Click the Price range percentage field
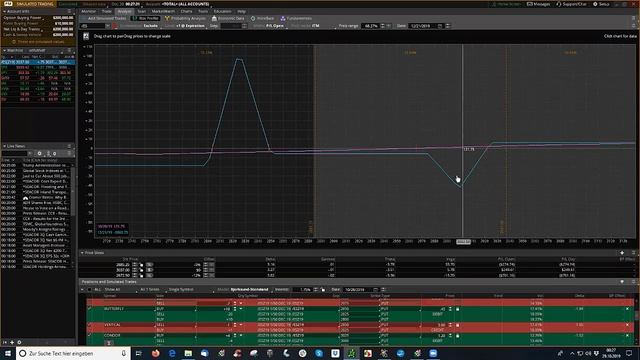The image size is (640, 360). (x=370, y=26)
